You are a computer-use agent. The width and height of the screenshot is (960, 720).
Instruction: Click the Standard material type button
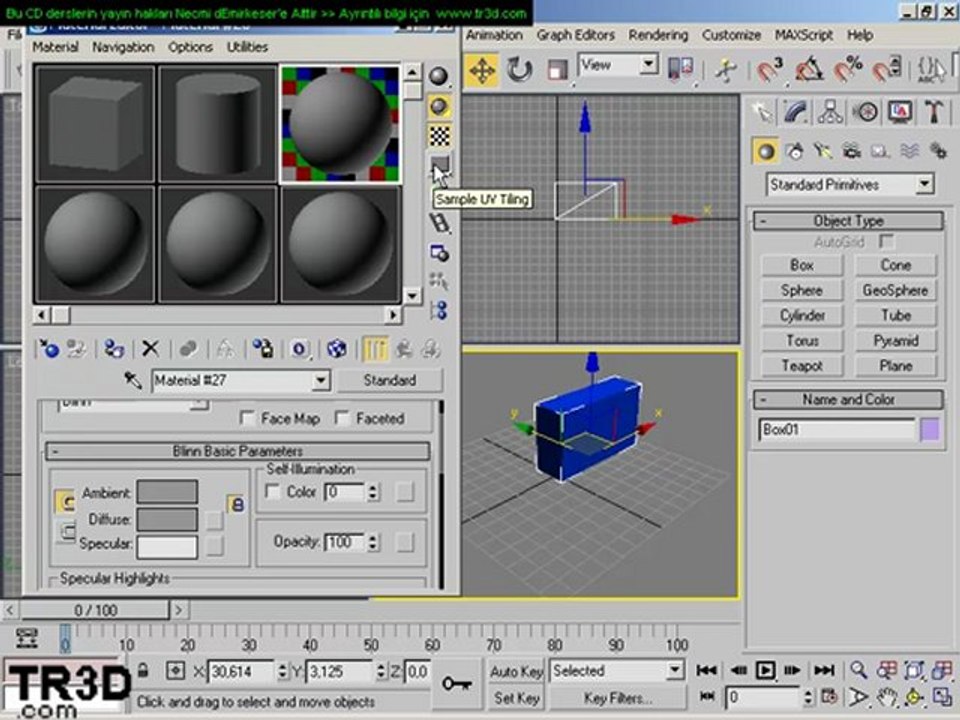(x=389, y=380)
